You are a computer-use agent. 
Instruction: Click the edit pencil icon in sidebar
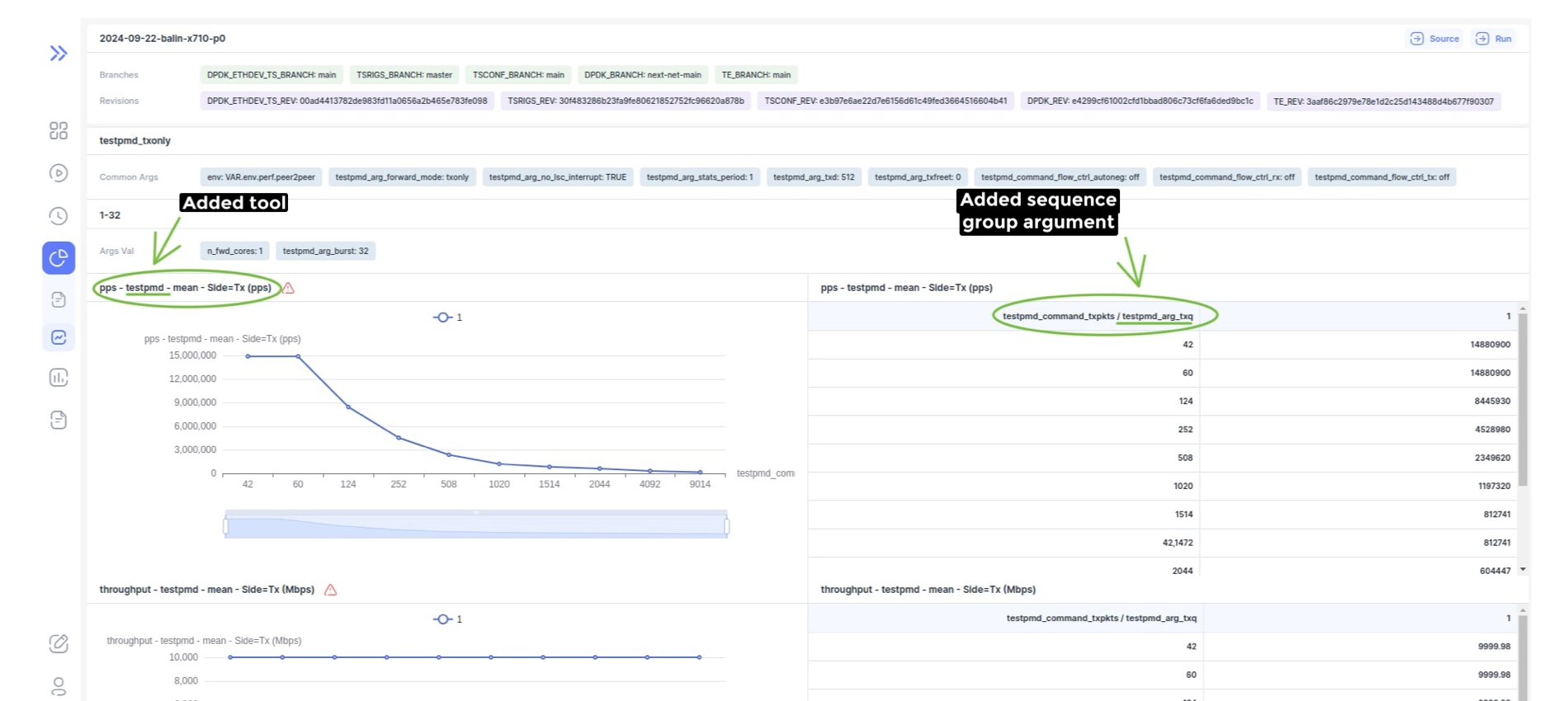click(x=59, y=643)
